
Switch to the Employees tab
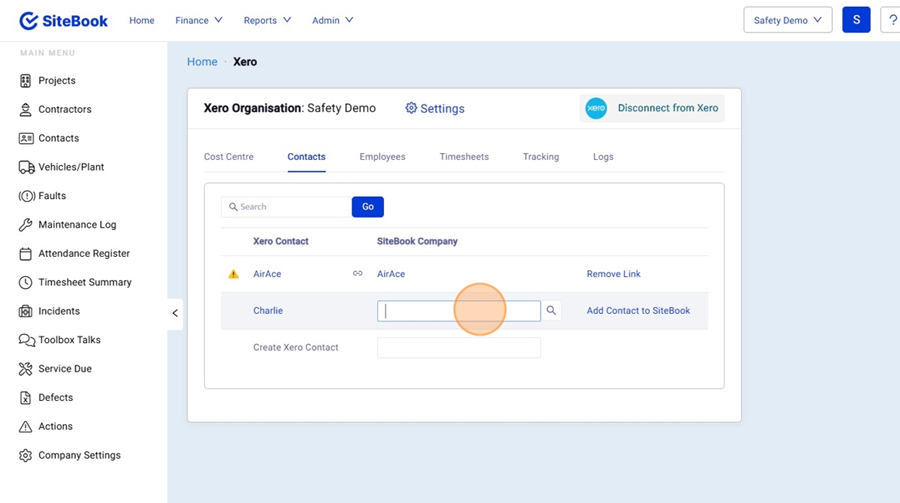click(382, 157)
